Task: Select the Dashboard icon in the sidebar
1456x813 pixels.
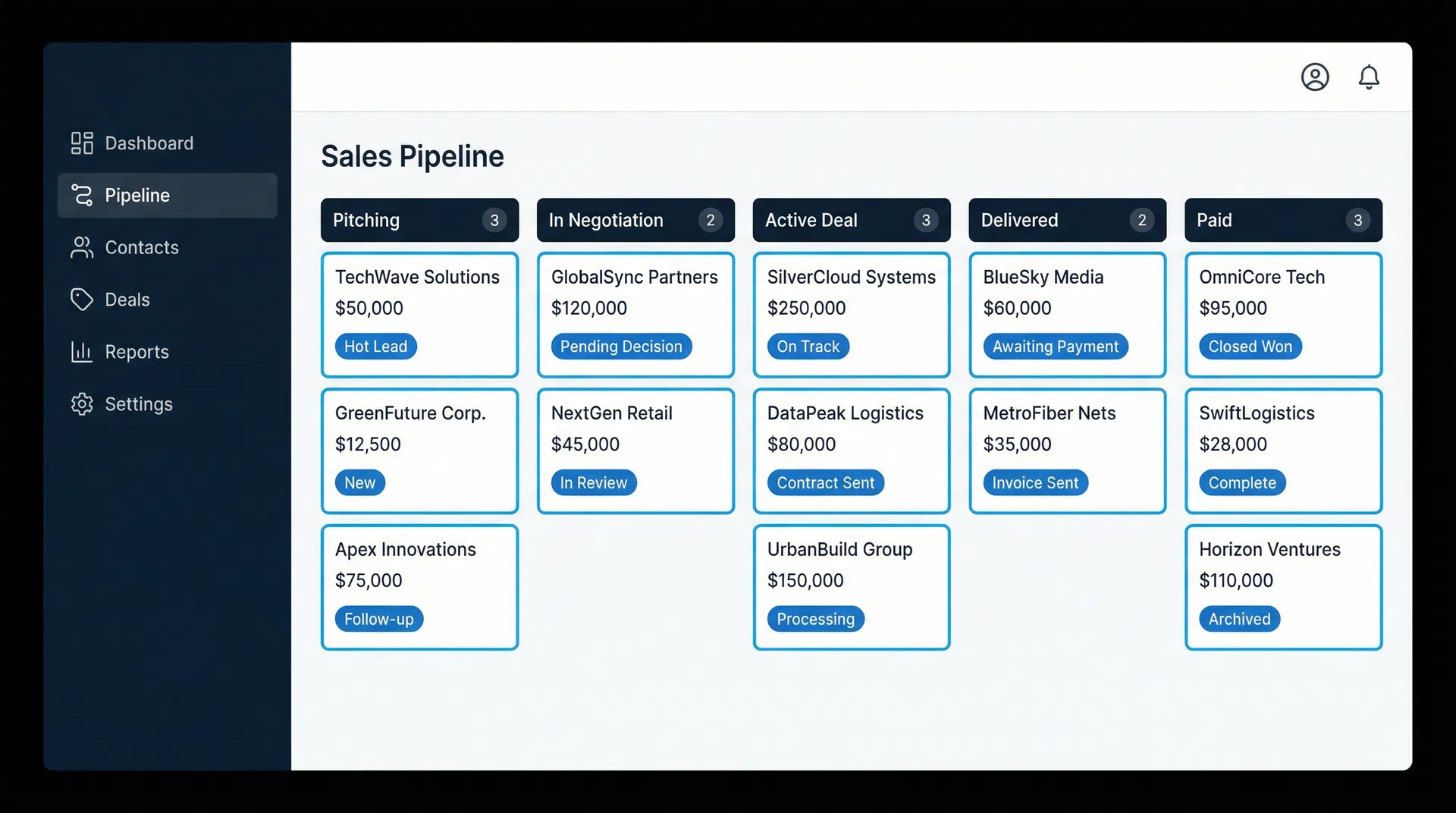Action: (81, 143)
